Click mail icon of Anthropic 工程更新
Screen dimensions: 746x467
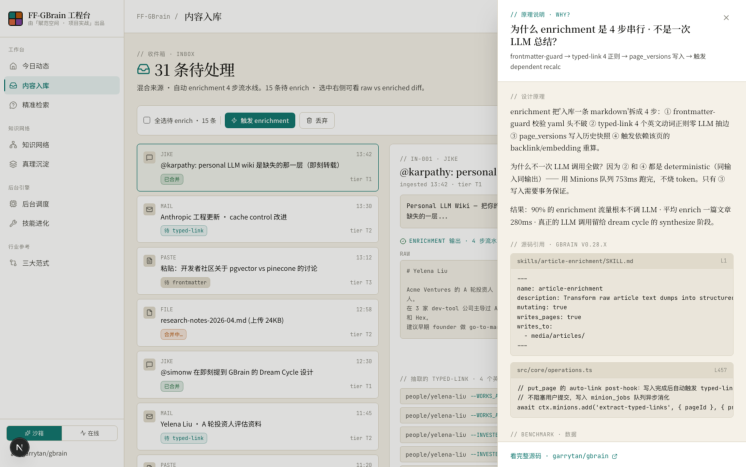point(149,209)
